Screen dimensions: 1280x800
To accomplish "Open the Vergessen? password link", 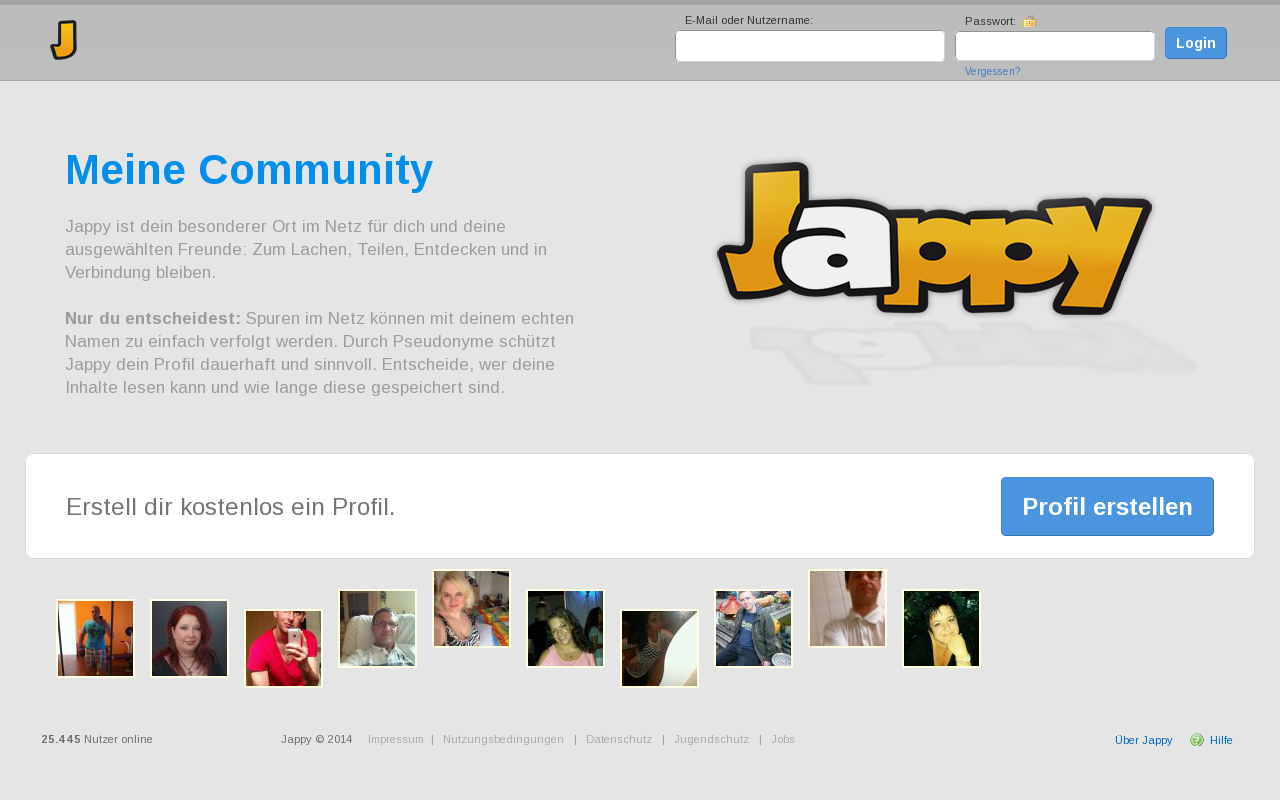I will tap(993, 72).
